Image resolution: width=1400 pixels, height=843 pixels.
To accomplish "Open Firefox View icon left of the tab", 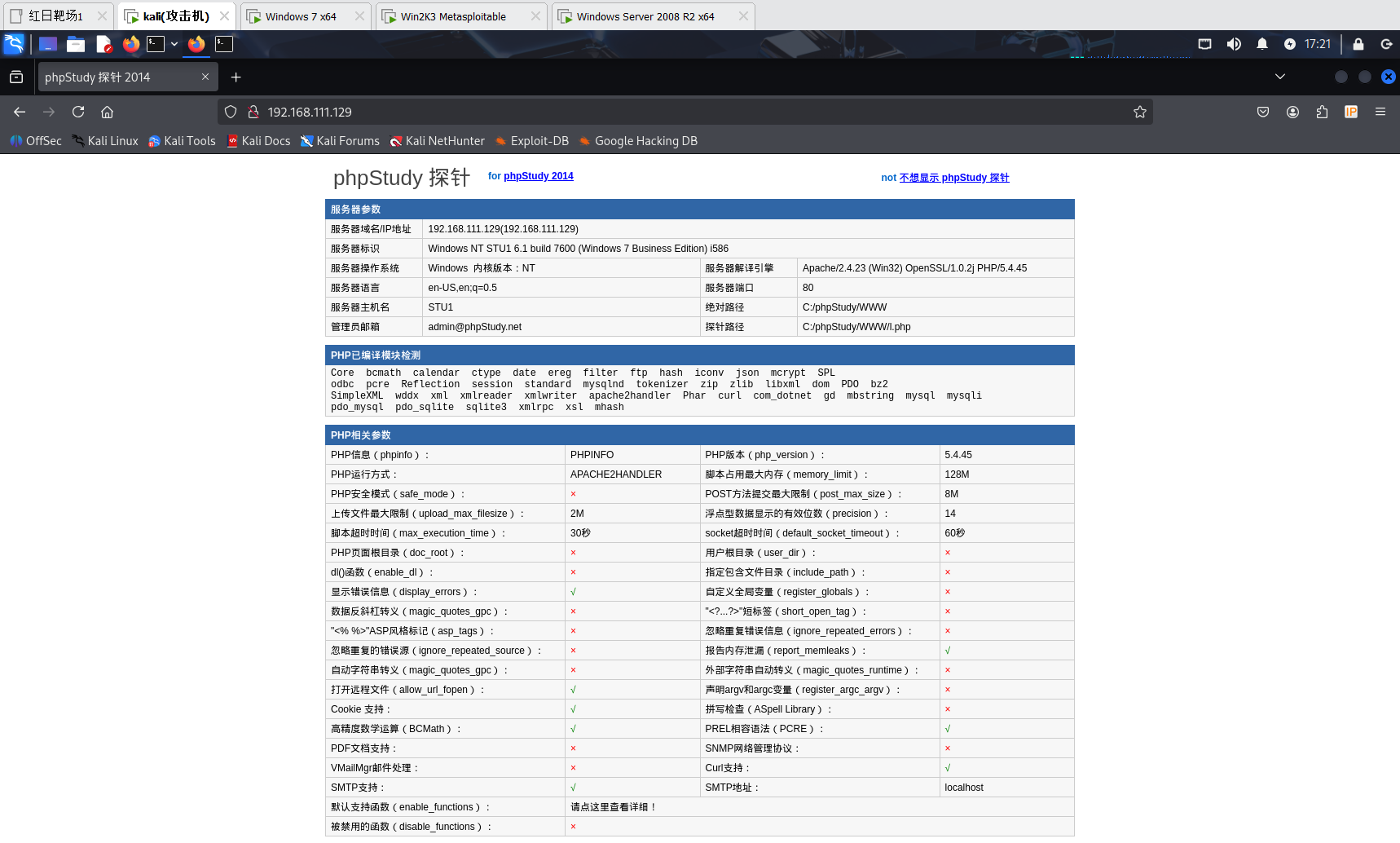I will (x=16, y=77).
